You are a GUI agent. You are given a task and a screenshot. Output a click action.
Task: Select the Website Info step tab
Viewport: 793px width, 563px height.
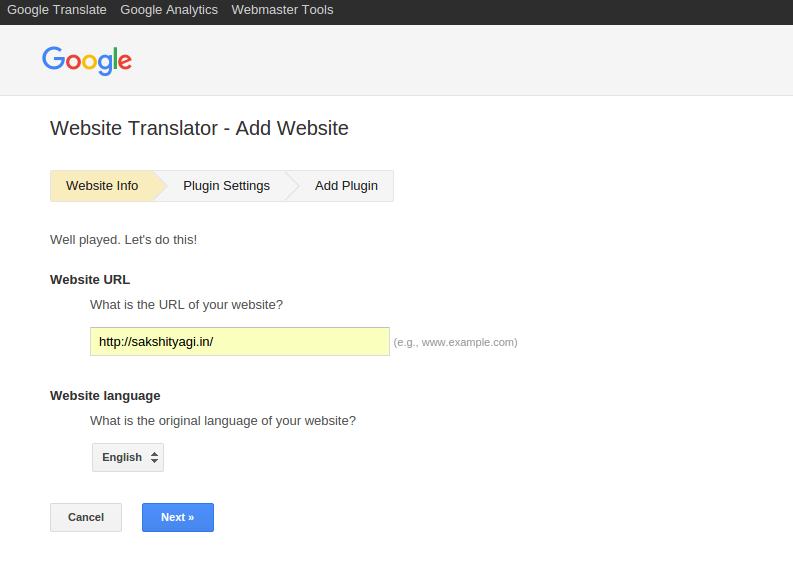point(102,186)
